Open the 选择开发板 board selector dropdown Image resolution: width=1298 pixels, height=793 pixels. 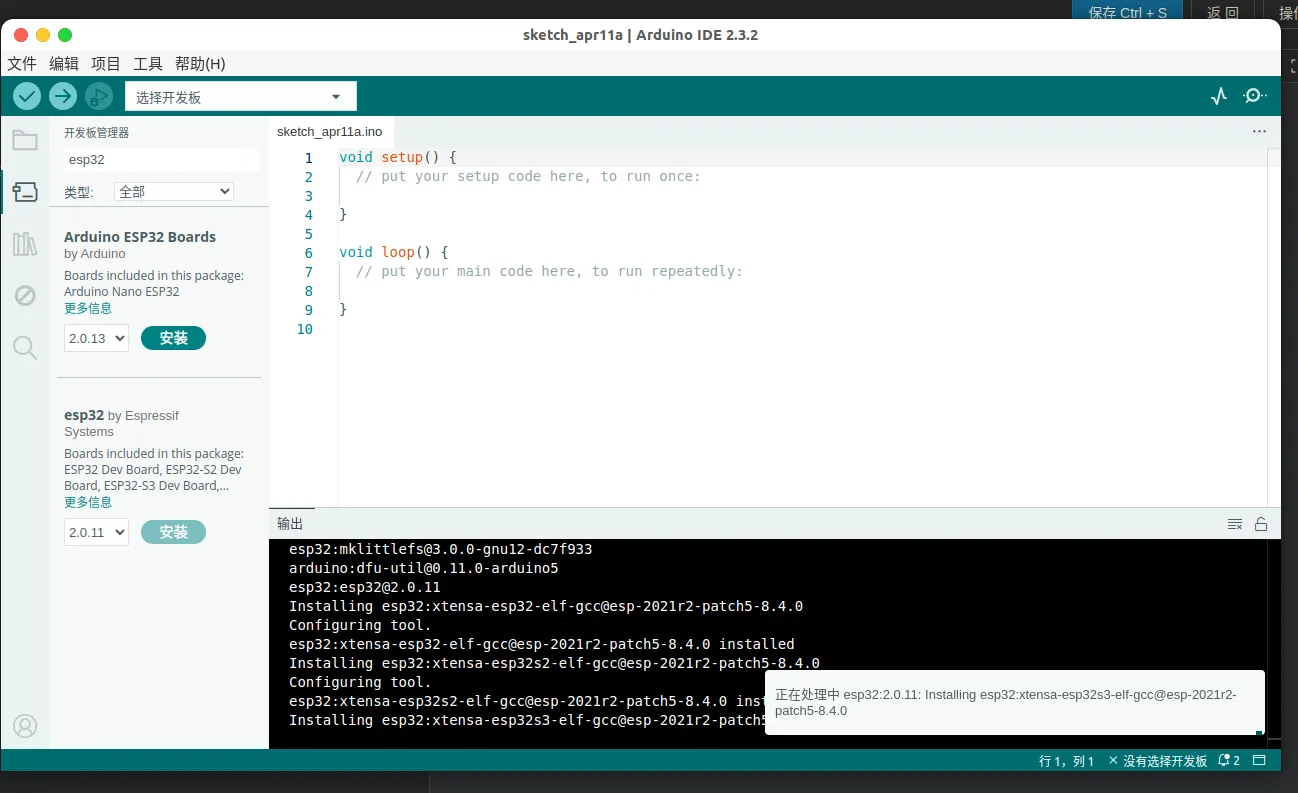240,97
